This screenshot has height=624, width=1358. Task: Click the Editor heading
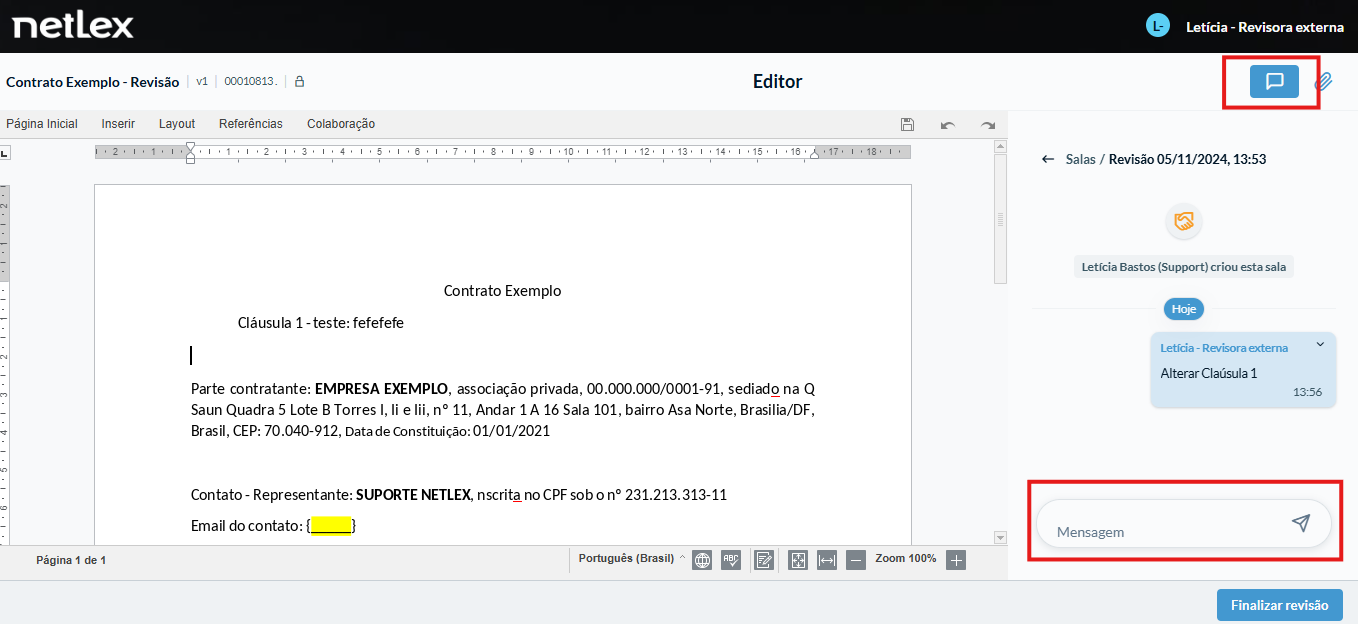(778, 82)
